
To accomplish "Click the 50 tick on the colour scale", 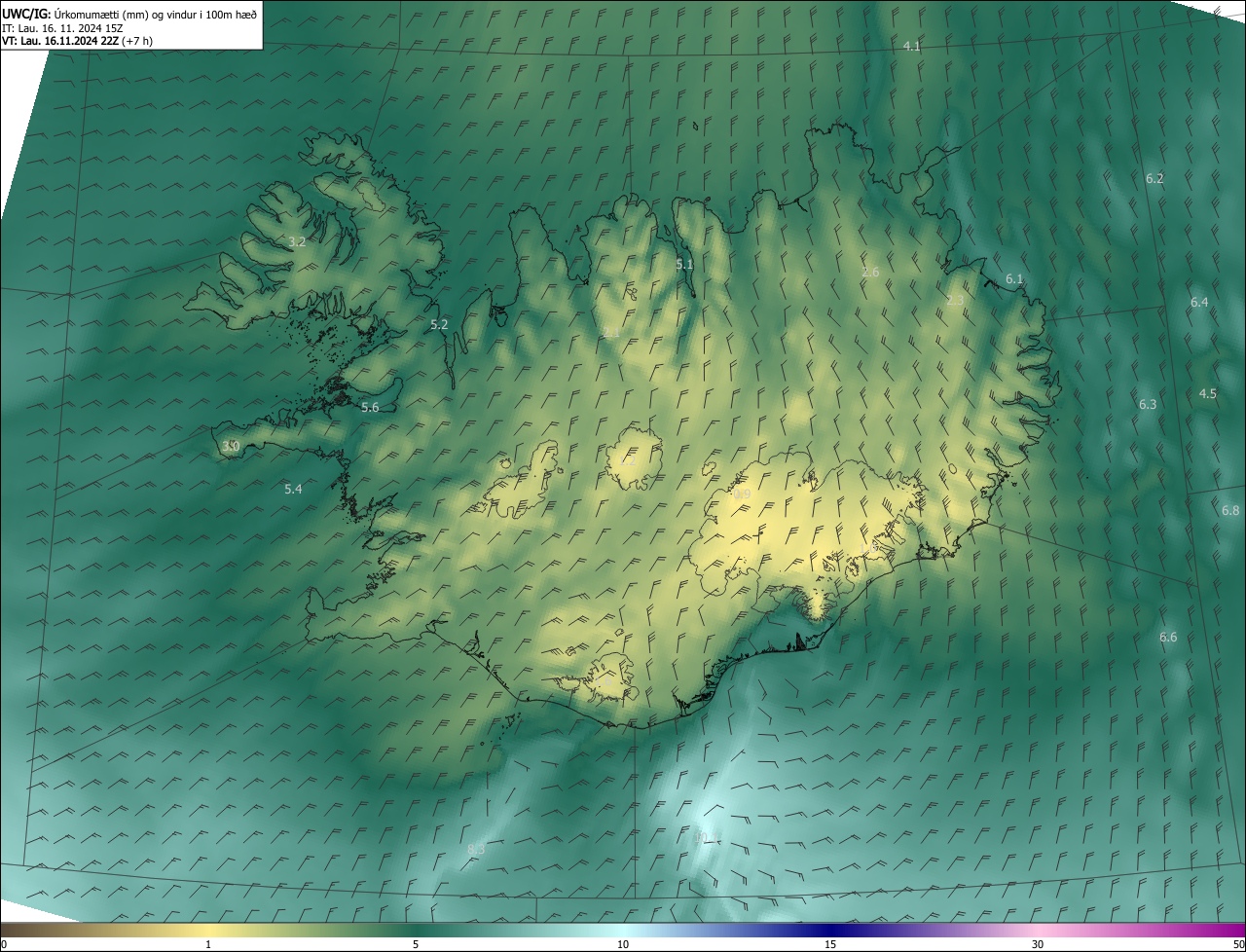I will coord(1238,944).
